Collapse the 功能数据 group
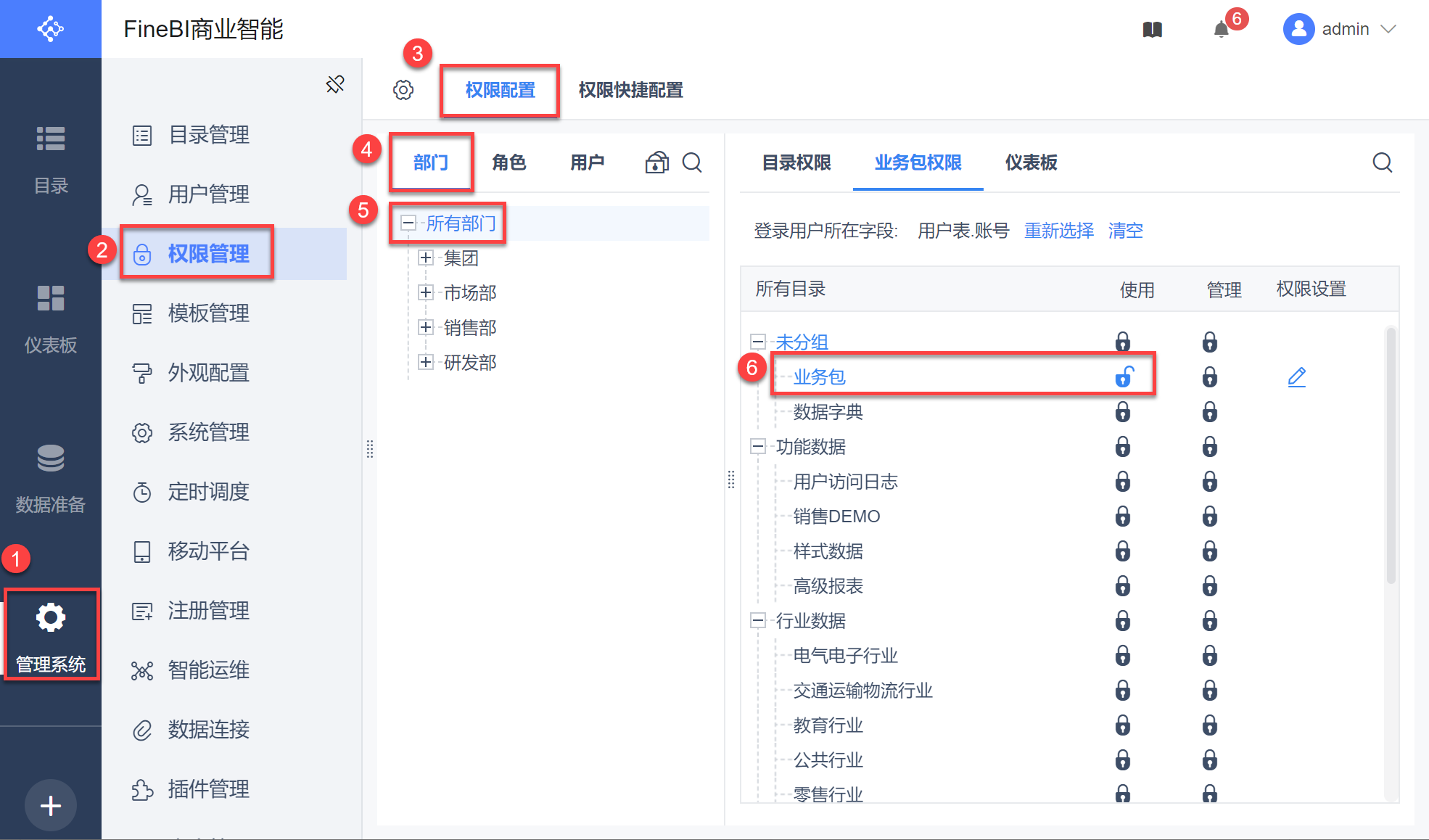 tap(758, 446)
